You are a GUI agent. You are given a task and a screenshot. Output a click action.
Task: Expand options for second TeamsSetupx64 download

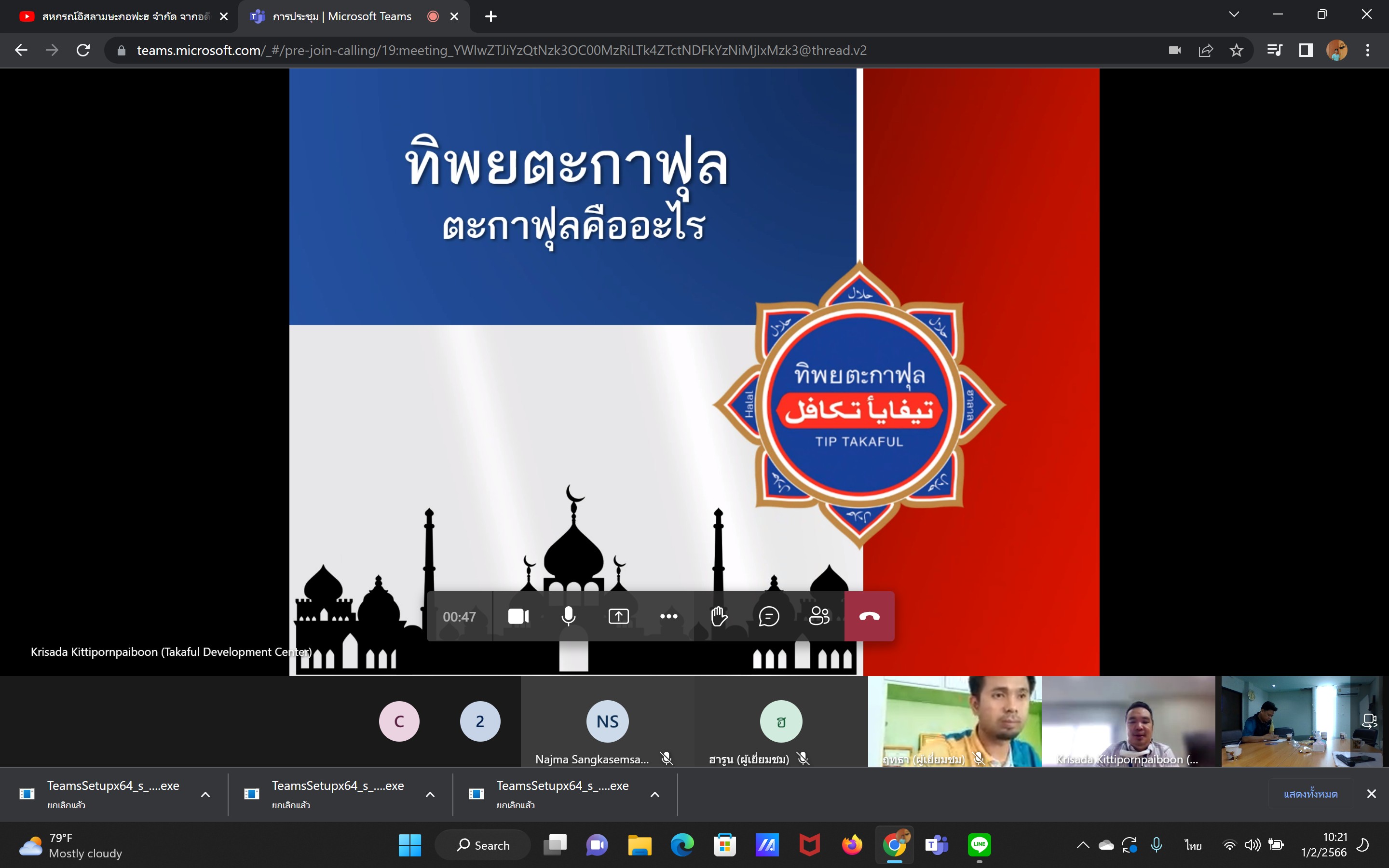point(430,795)
